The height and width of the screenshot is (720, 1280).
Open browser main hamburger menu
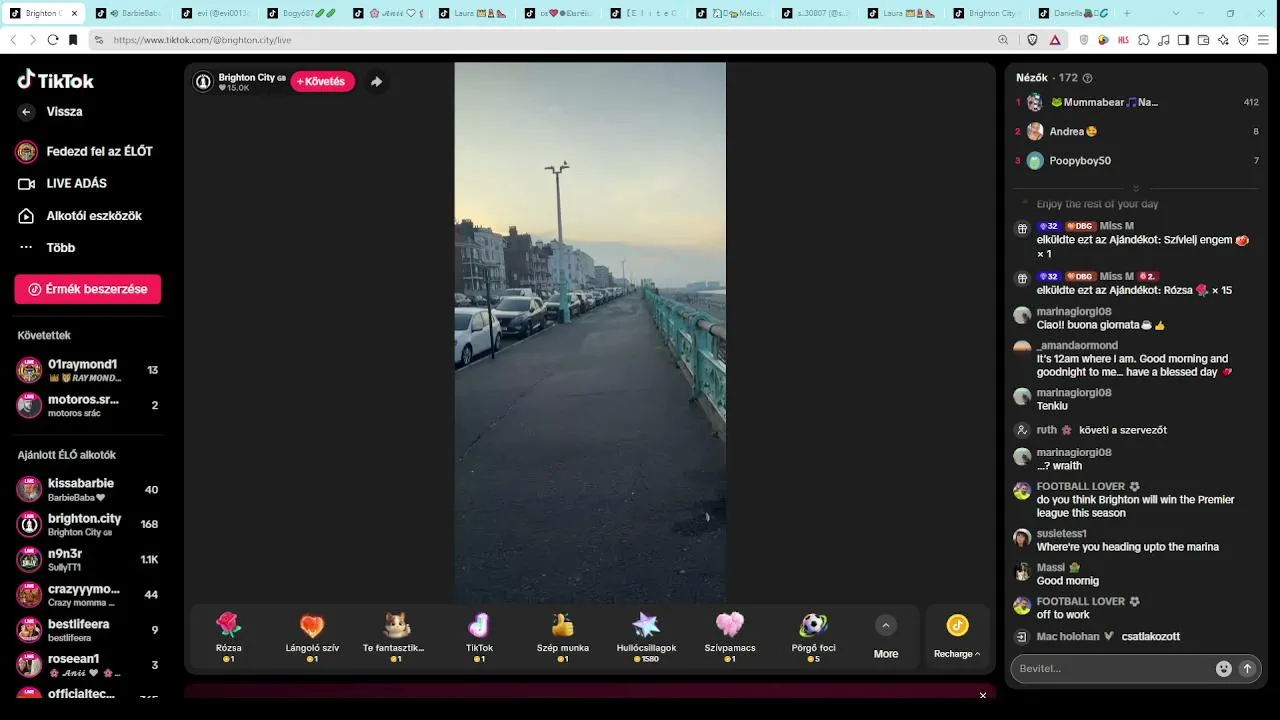1264,40
